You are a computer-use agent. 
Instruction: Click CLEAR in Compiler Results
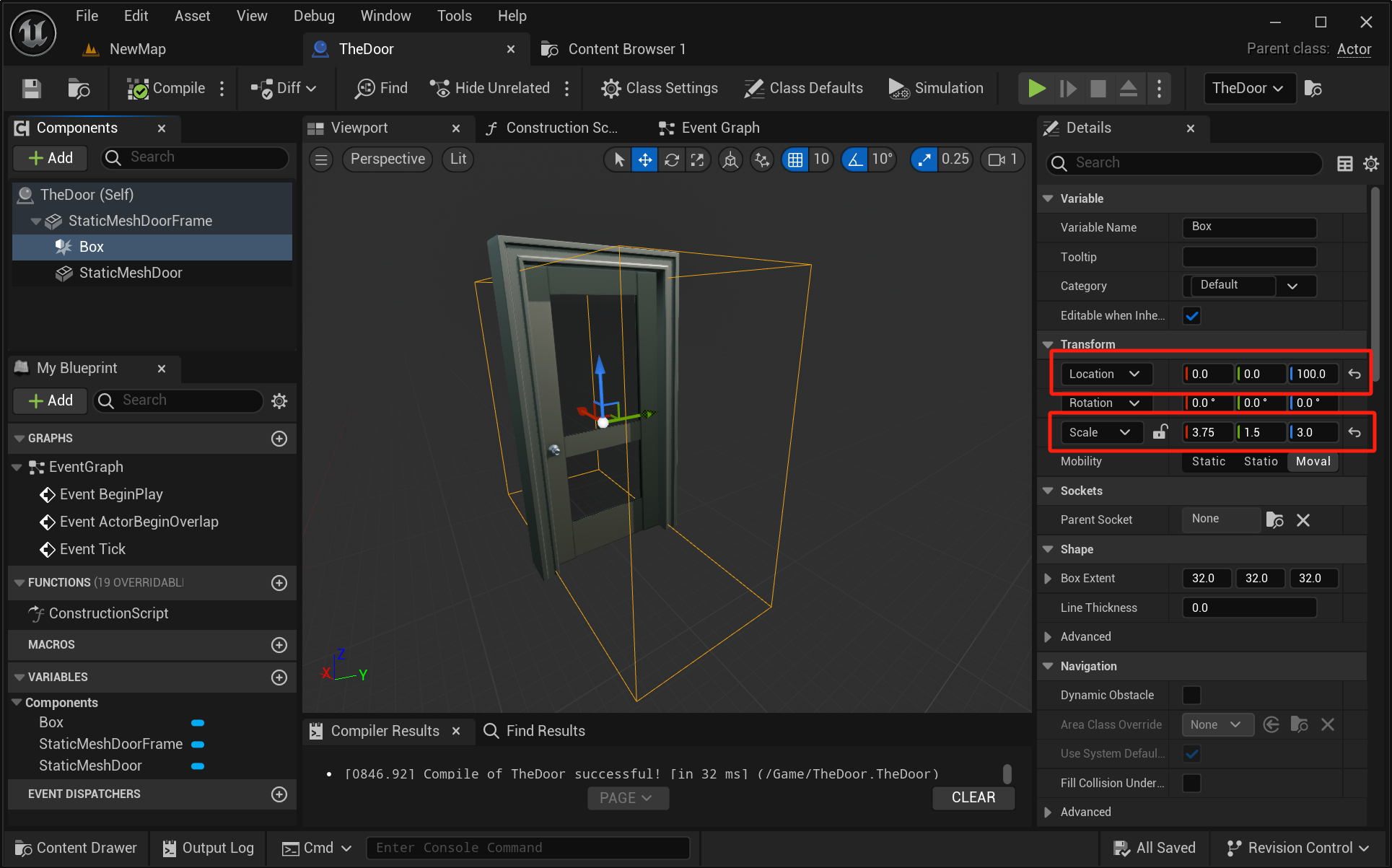coord(973,797)
